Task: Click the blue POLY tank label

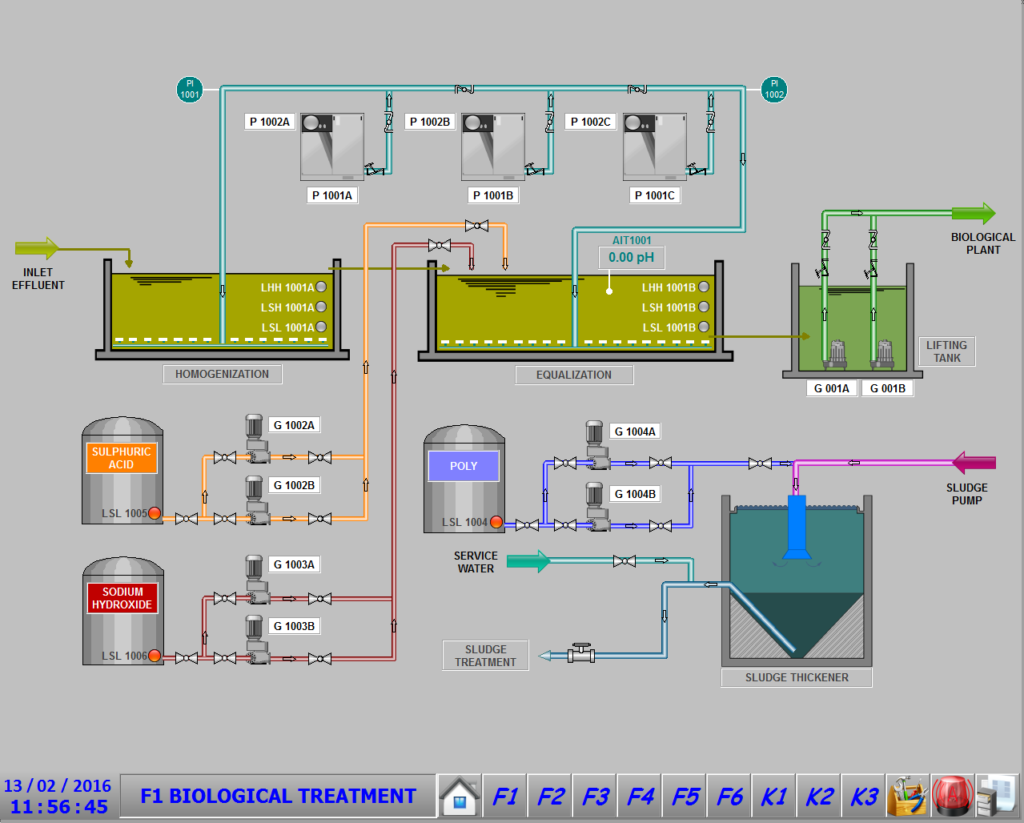Action: coord(464,466)
